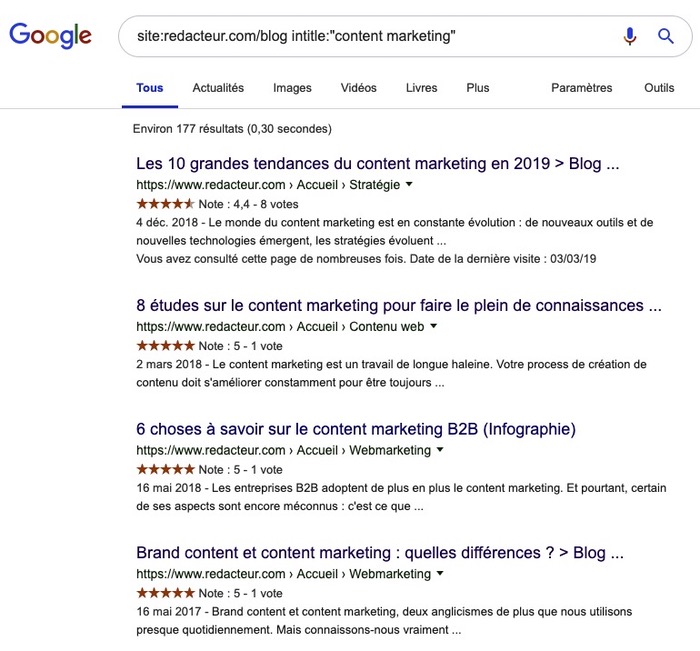
Task: Open '10 grandes tendances du content marketing' result
Action: (378, 164)
